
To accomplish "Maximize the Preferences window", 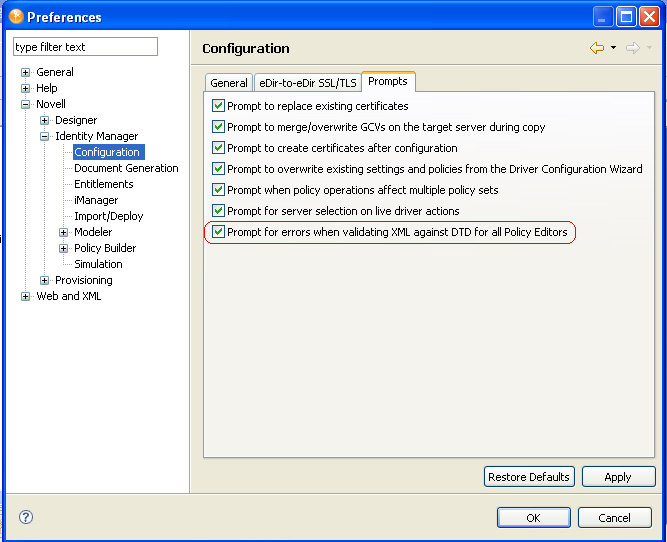I will [626, 17].
